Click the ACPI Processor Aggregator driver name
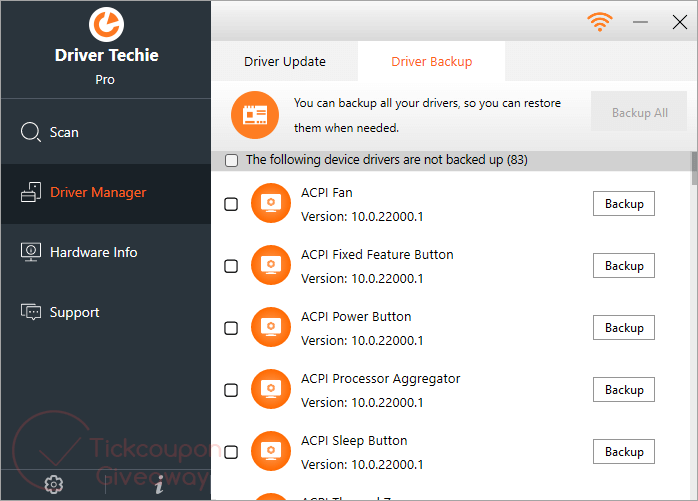This screenshot has height=501, width=698. [x=381, y=379]
